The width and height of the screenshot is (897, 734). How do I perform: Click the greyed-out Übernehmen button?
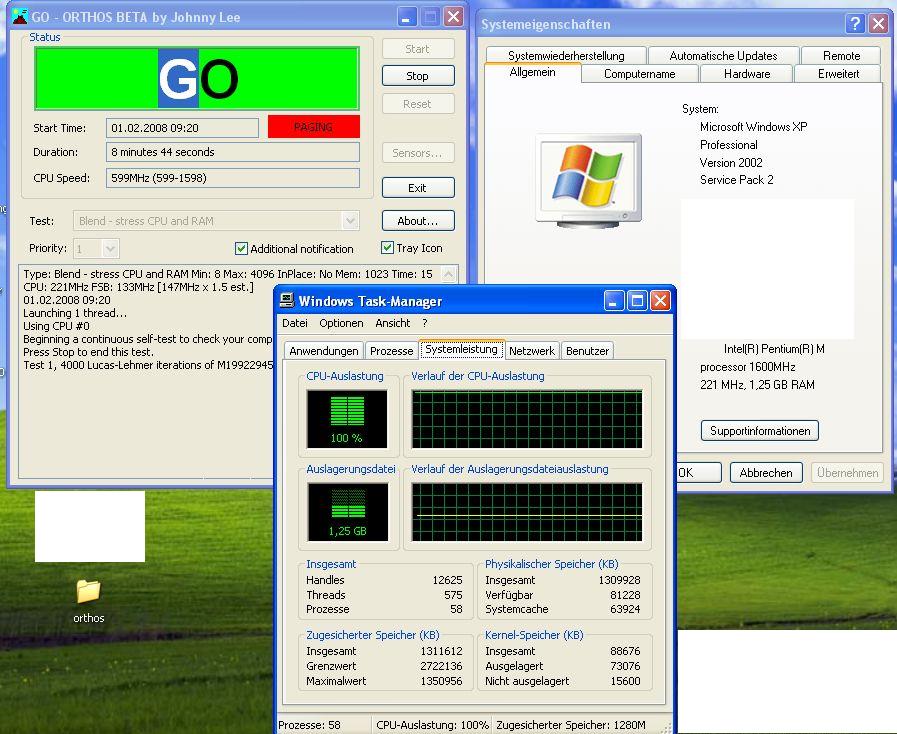click(847, 473)
